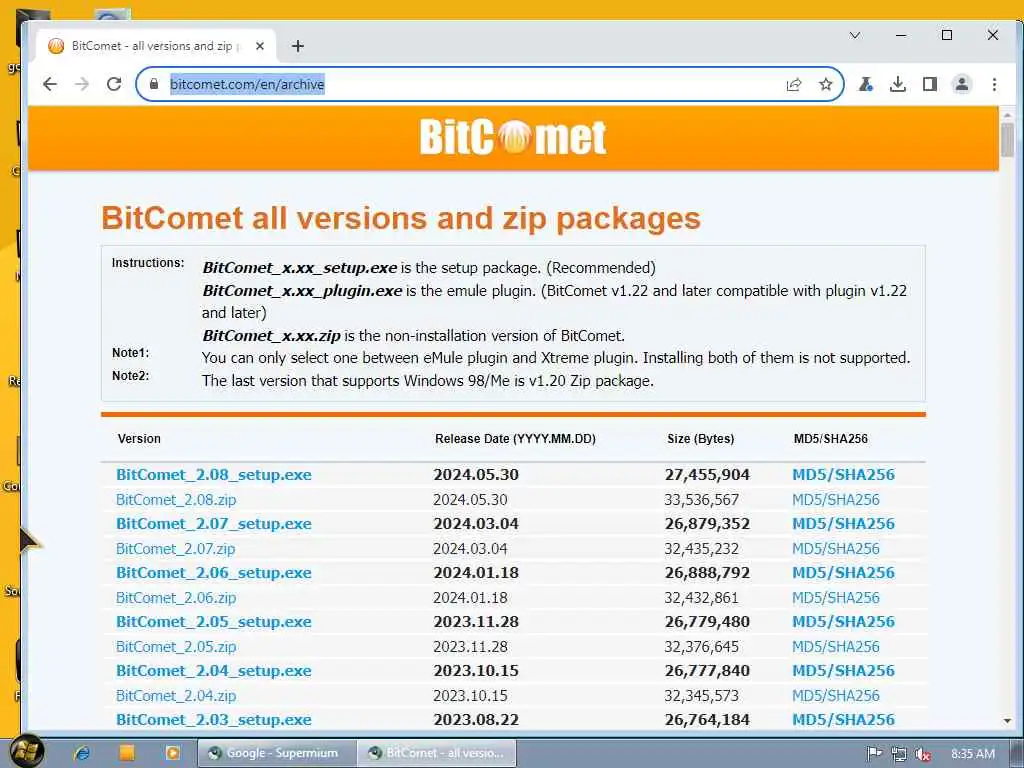Viewport: 1024px width, 768px height.
Task: Click the size value 33,536,567
Action: click(x=701, y=500)
